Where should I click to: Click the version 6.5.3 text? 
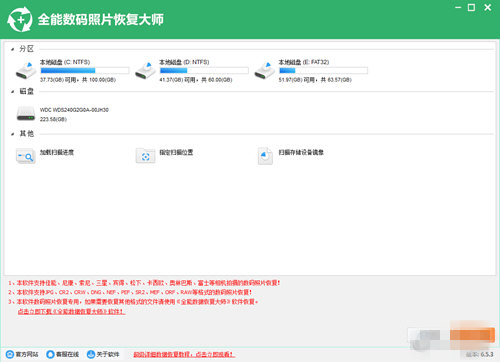(480, 354)
